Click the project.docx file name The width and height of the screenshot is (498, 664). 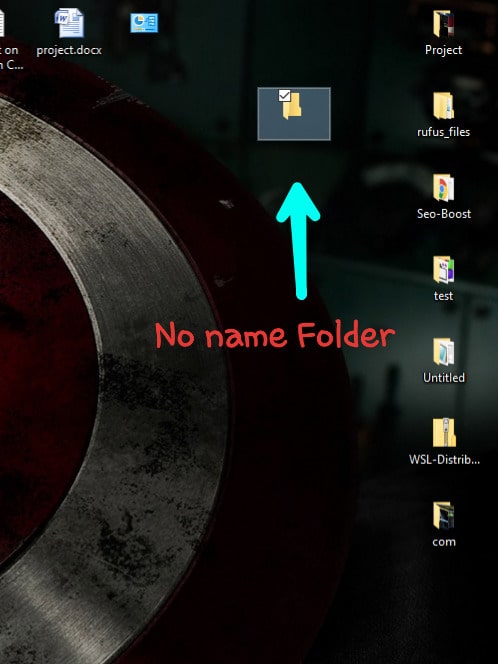click(69, 50)
